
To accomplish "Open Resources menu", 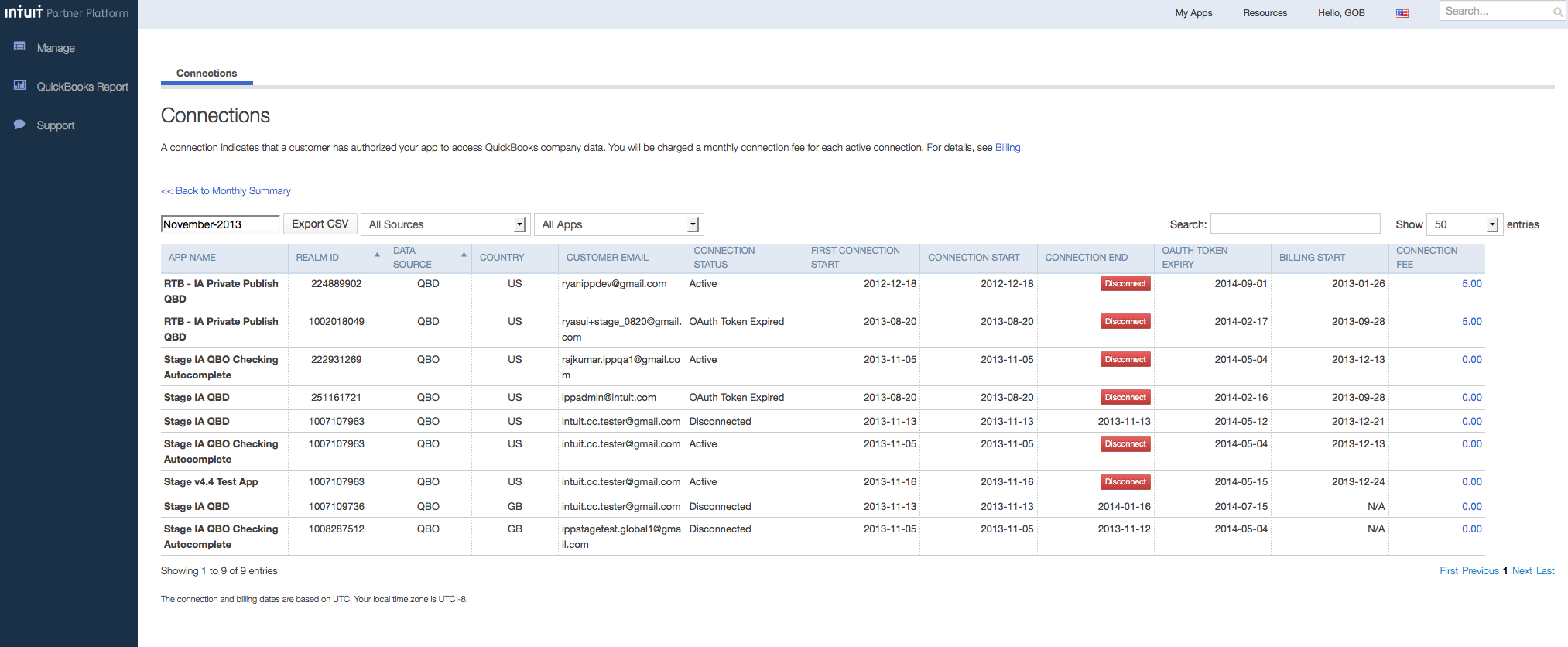I will [1265, 13].
